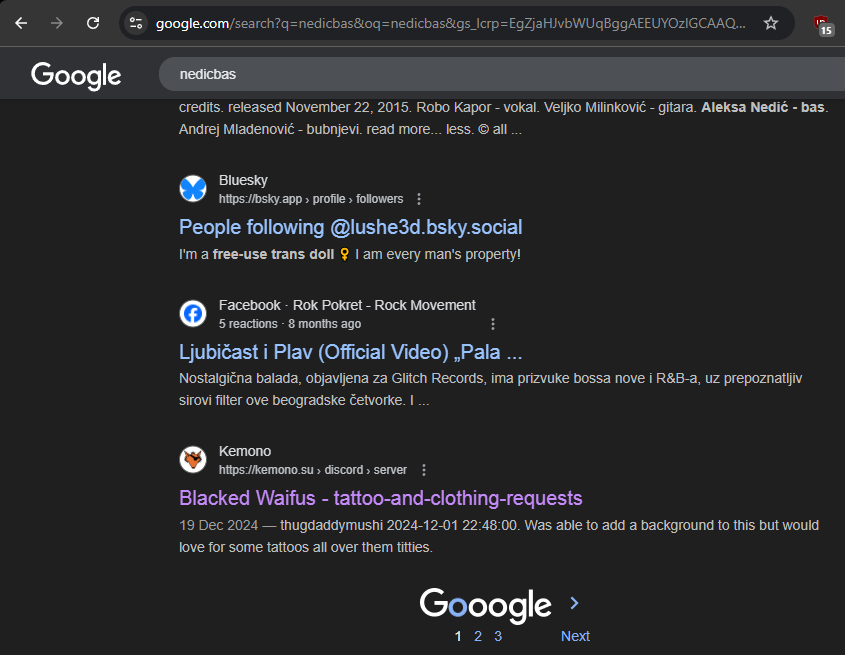The width and height of the screenshot is (845, 655).
Task: Click current page number 1
Action: point(458,636)
